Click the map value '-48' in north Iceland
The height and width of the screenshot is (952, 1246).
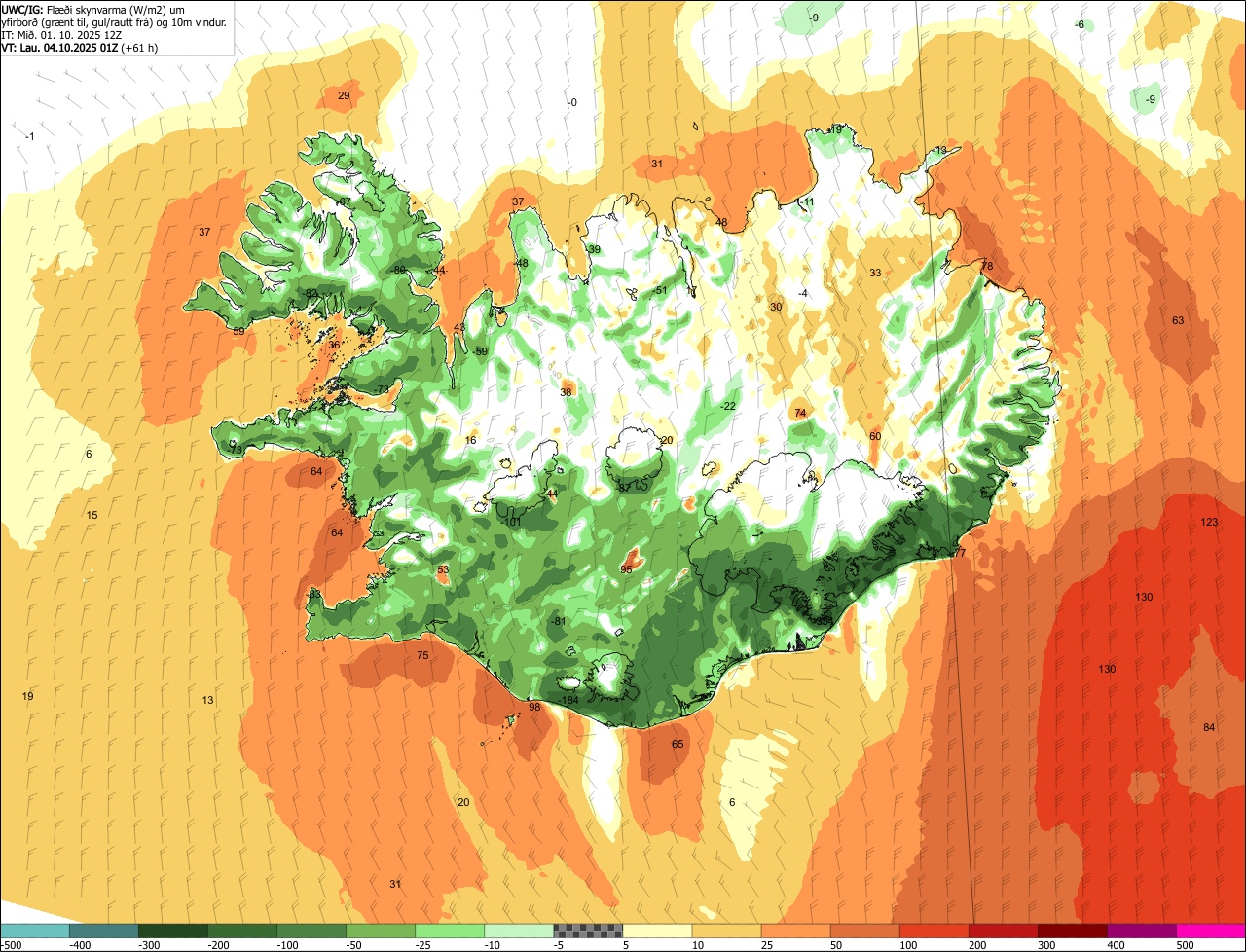(522, 264)
